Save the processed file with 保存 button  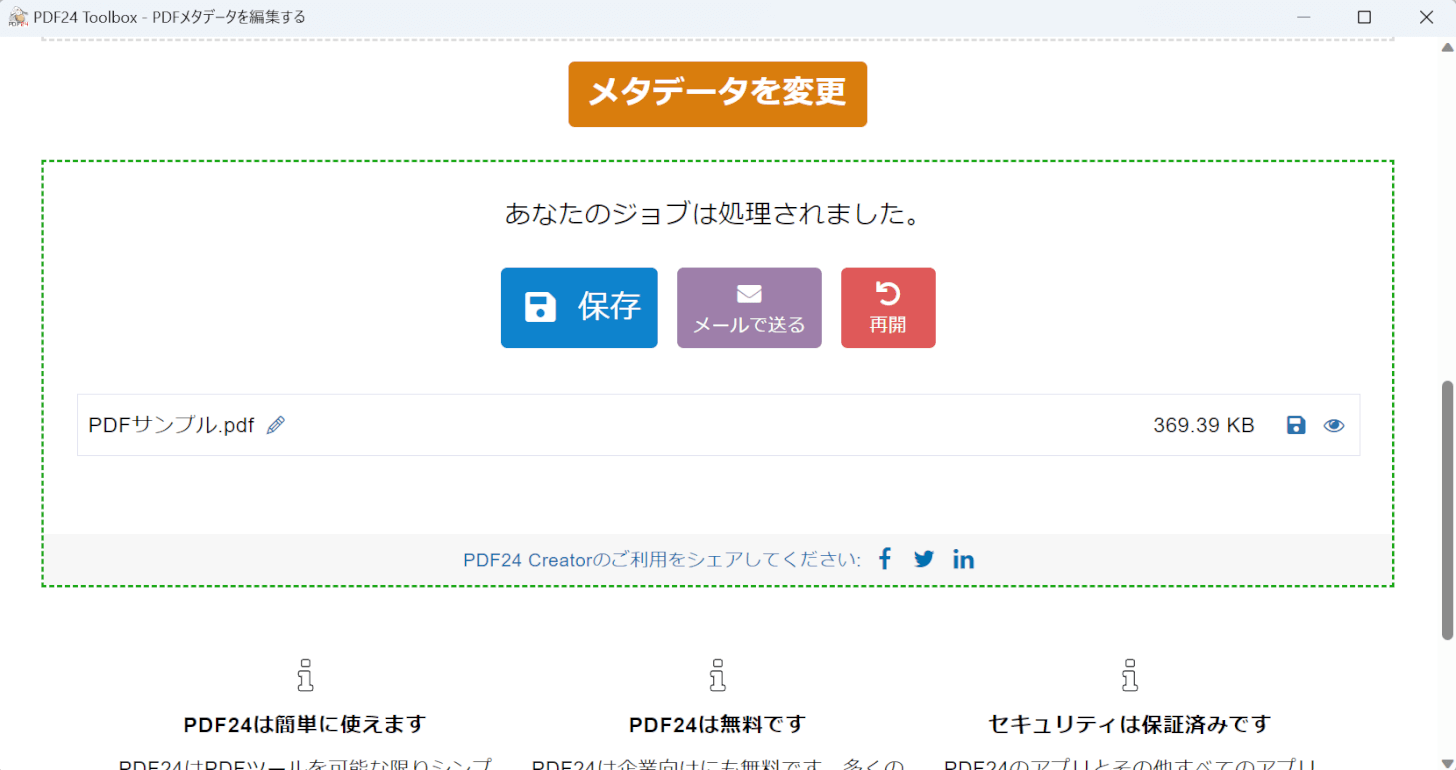(579, 308)
